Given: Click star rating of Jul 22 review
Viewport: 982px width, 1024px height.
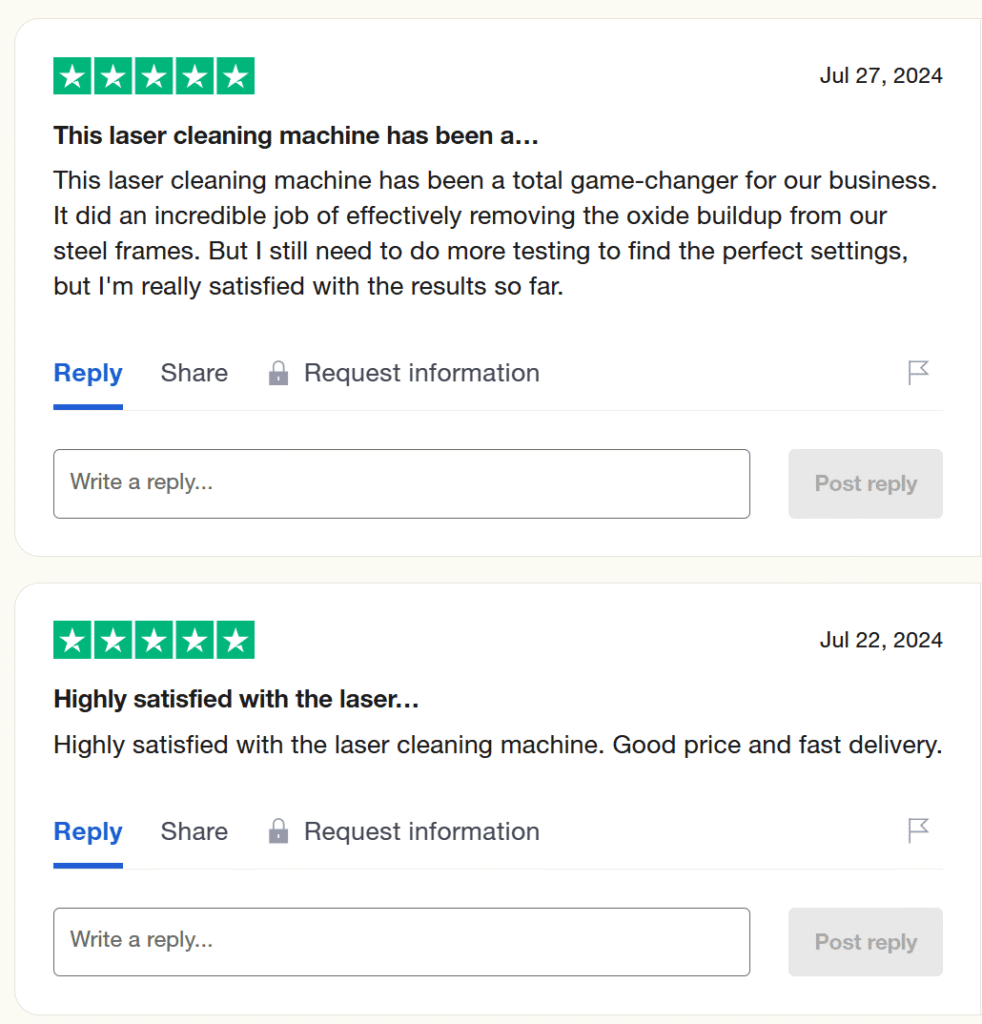Looking at the screenshot, I should coord(154,640).
